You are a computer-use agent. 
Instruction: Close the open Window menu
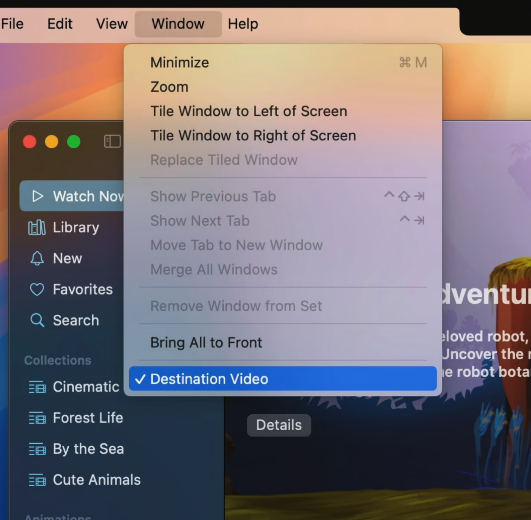click(178, 24)
